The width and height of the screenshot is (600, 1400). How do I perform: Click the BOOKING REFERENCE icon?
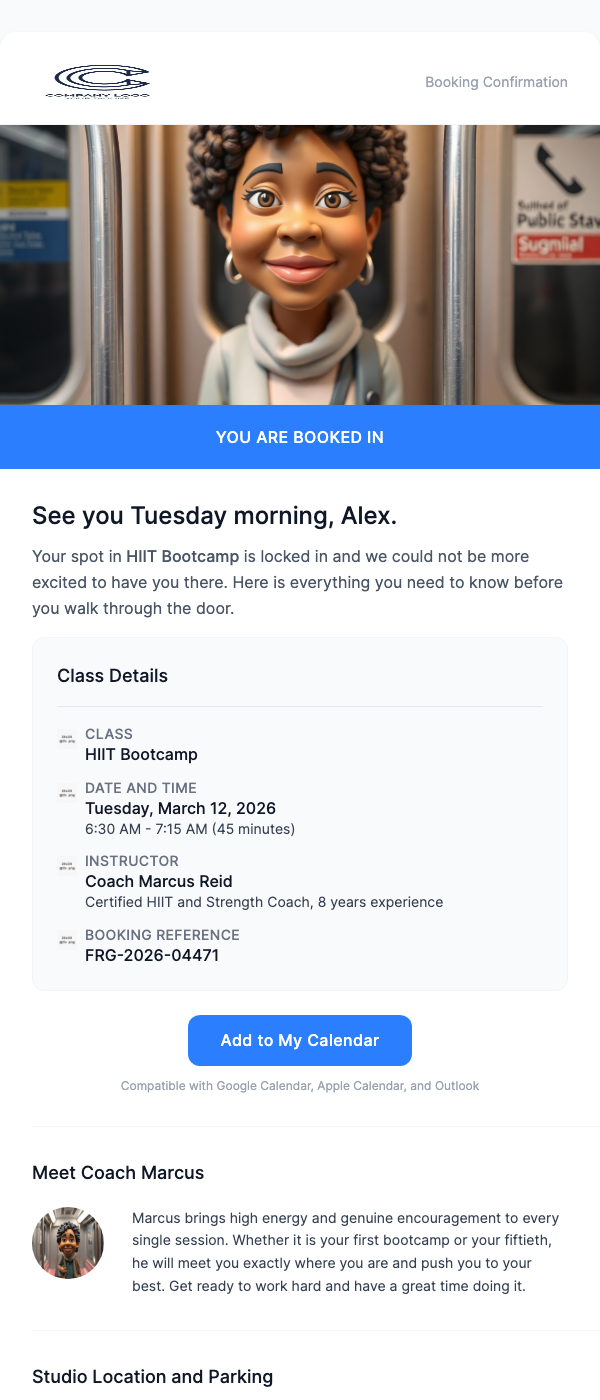pos(66,939)
